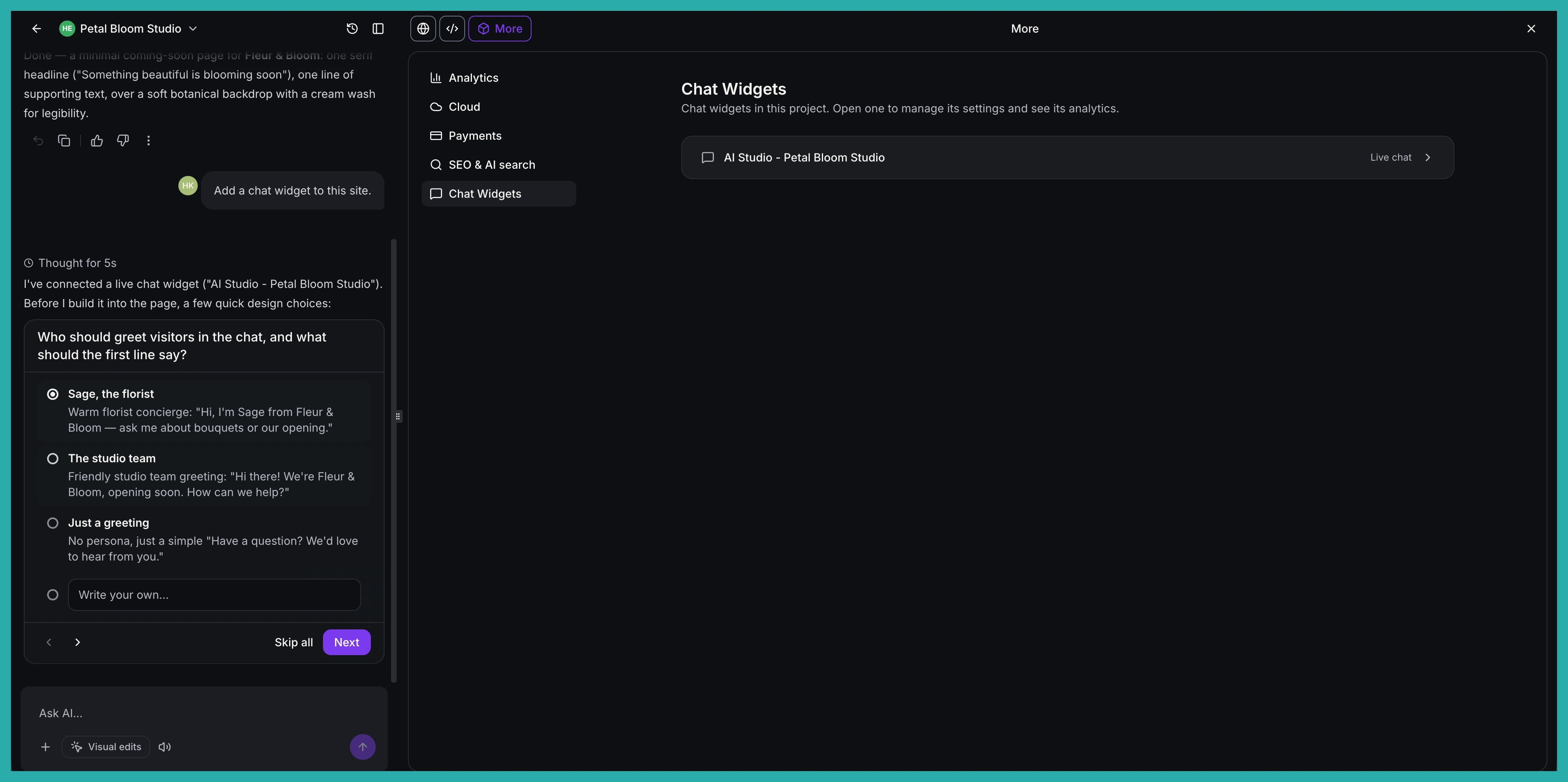Open the version history clock icon
This screenshot has width=1568, height=782.
click(x=352, y=29)
